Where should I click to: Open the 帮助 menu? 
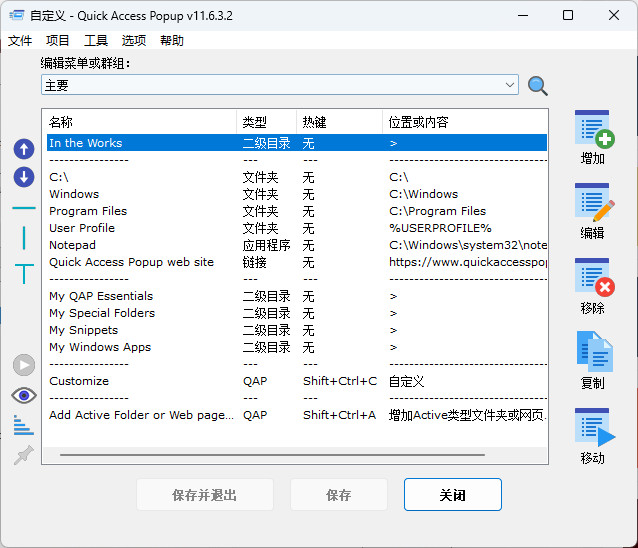tap(172, 40)
